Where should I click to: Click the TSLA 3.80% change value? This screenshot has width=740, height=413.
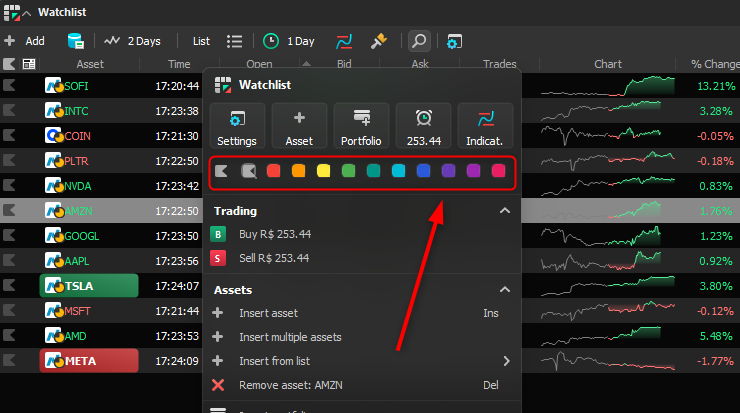point(716,286)
